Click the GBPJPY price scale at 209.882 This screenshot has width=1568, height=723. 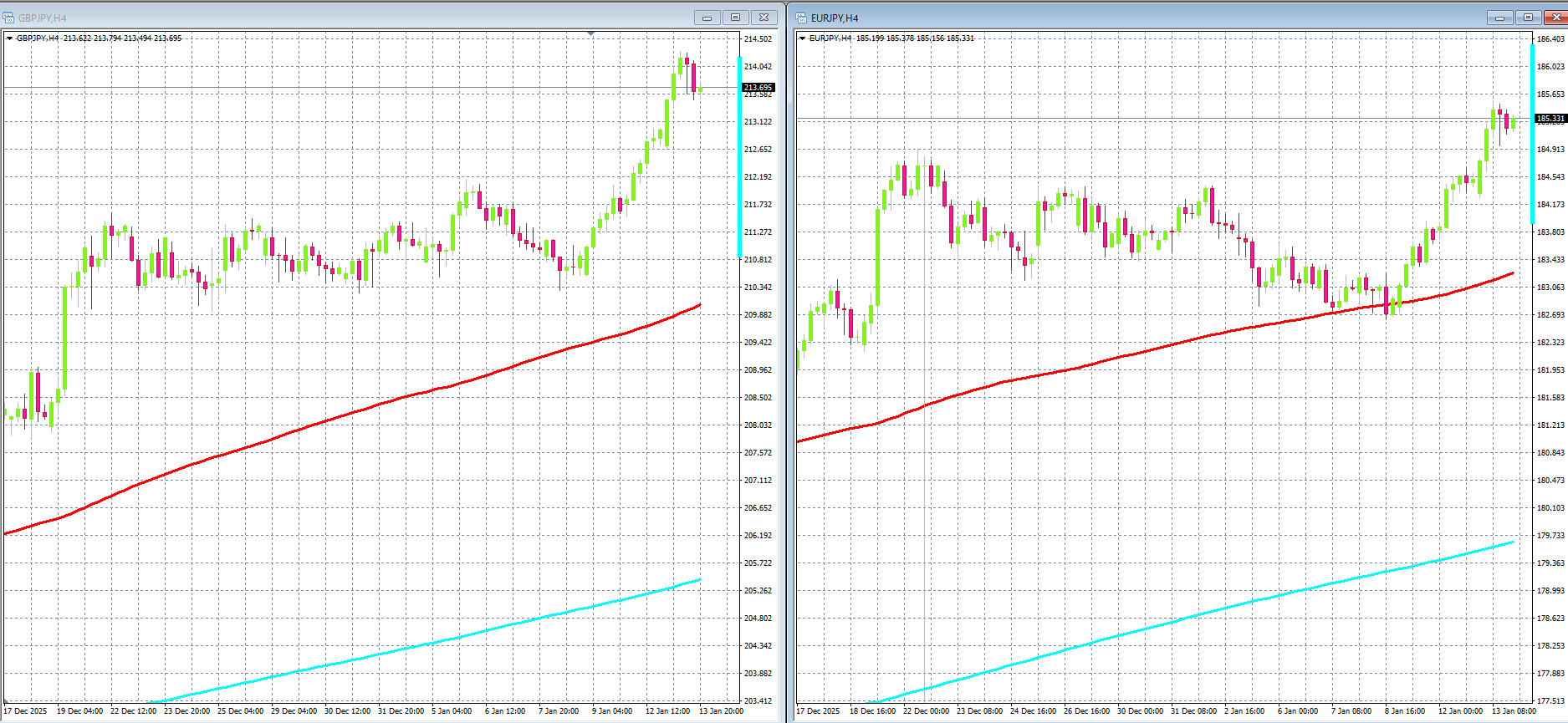(758, 315)
